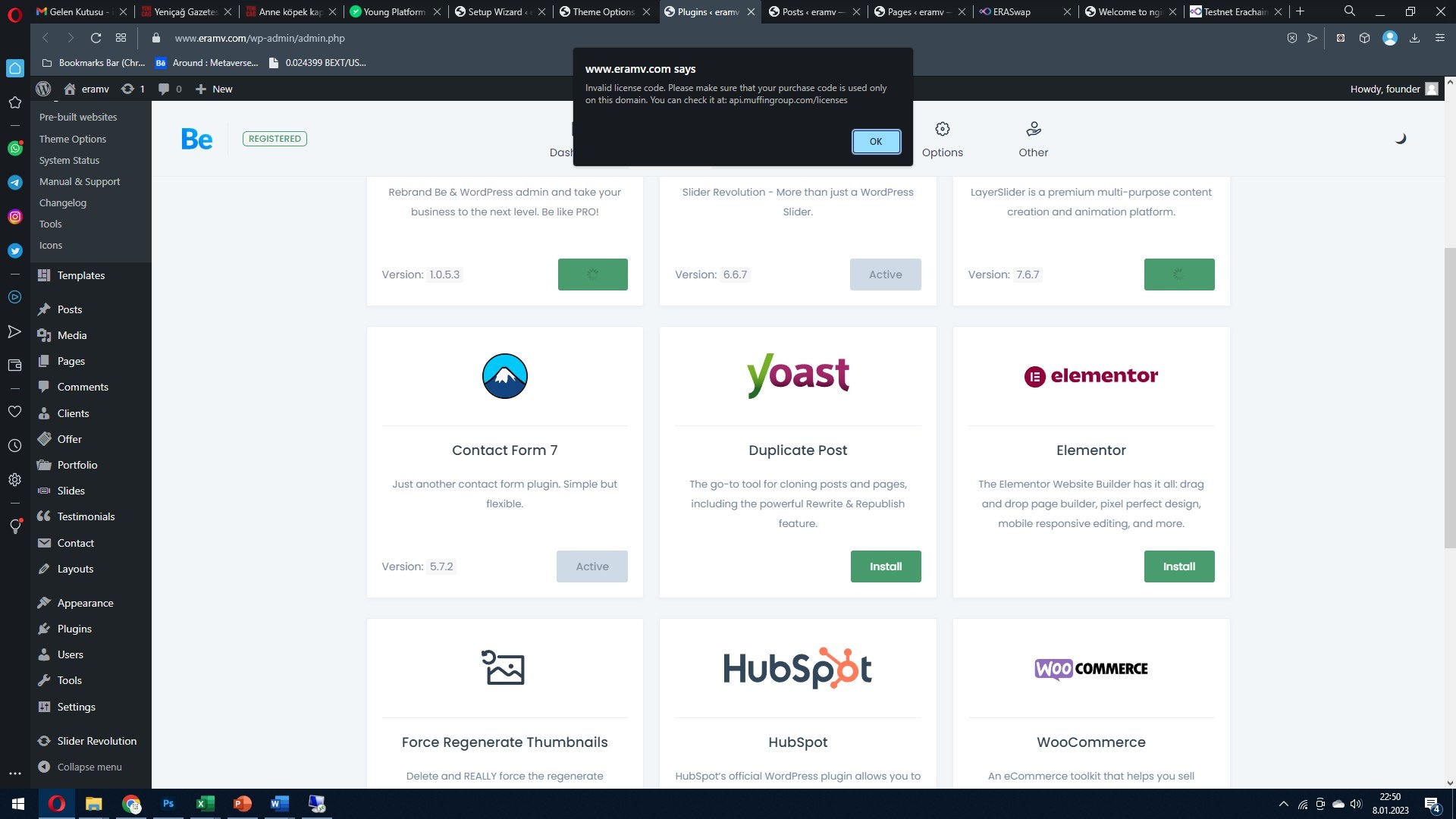Open Theme Options in sidebar

click(73, 140)
